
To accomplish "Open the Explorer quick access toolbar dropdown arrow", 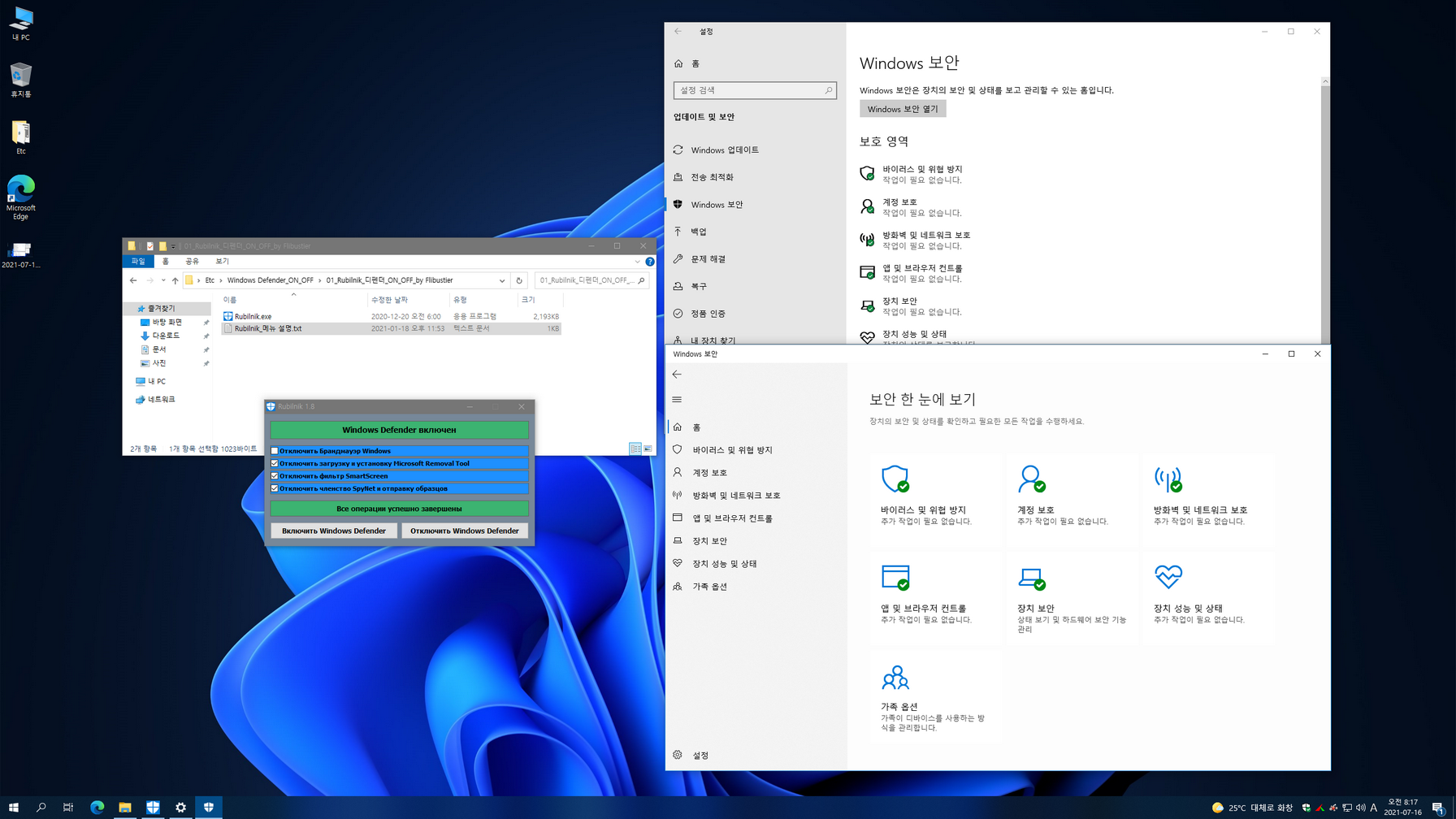I will 173,246.
